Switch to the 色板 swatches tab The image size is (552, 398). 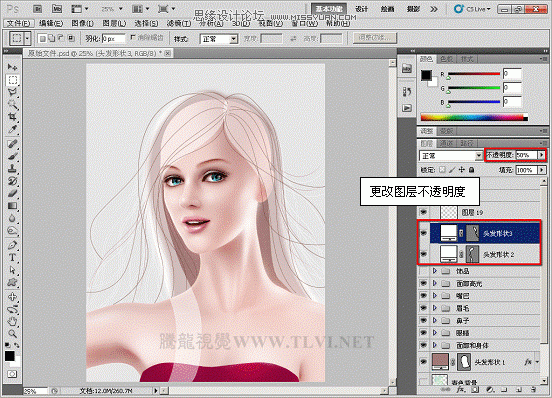(x=447, y=59)
